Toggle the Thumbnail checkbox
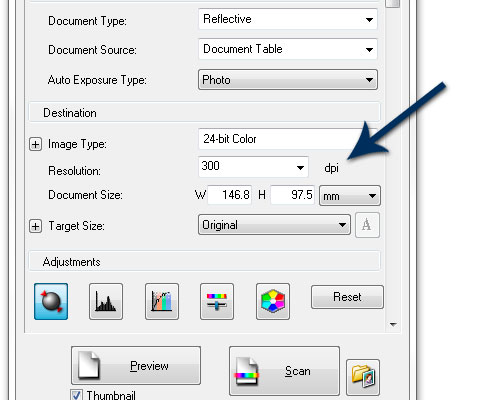The height and width of the screenshot is (400, 500). coord(76,395)
